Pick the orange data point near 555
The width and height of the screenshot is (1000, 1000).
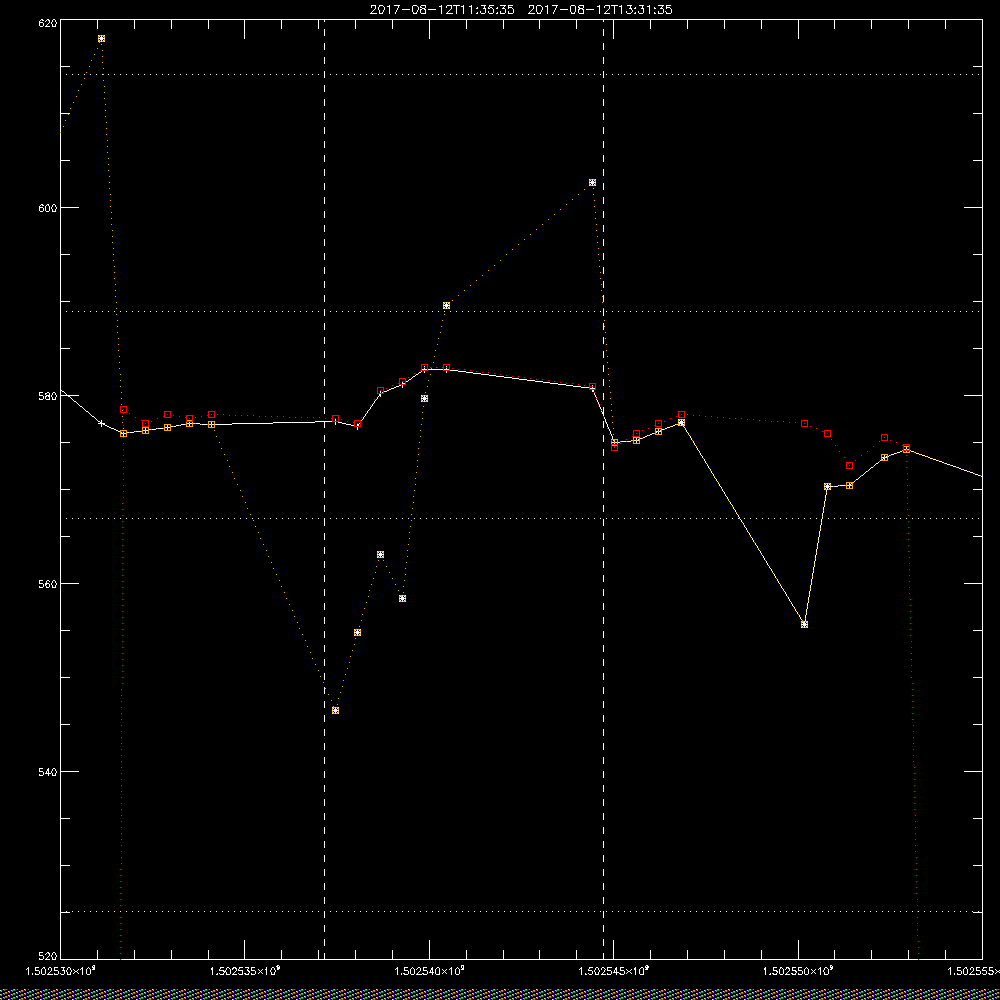tap(358, 633)
